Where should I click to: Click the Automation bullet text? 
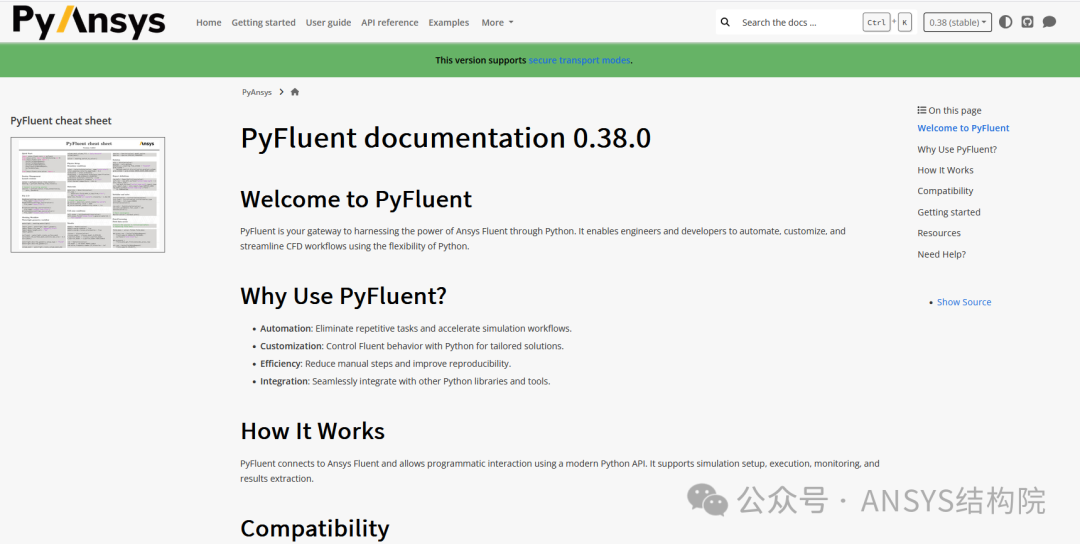point(416,328)
